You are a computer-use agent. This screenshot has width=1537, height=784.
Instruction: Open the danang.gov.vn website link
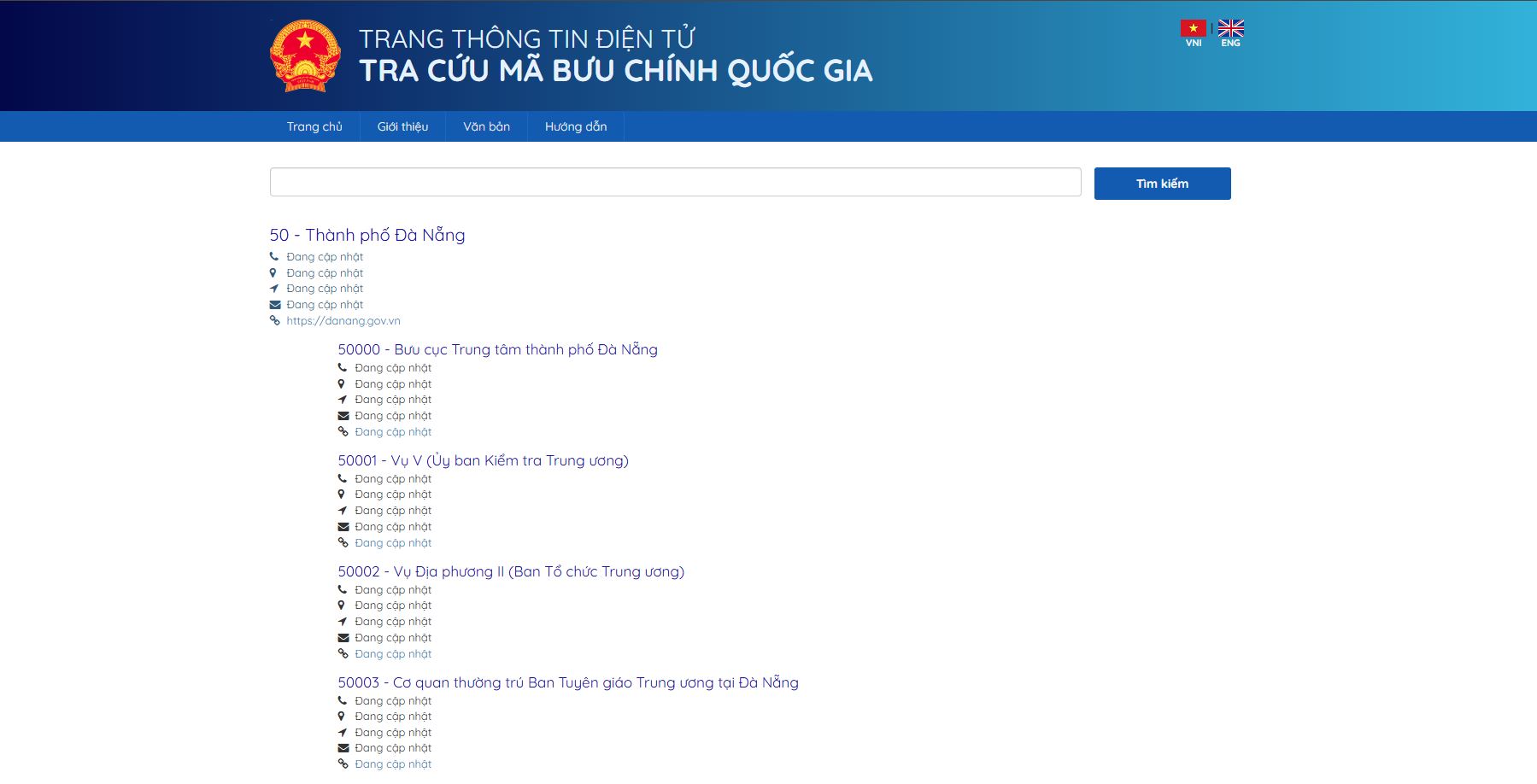point(343,321)
